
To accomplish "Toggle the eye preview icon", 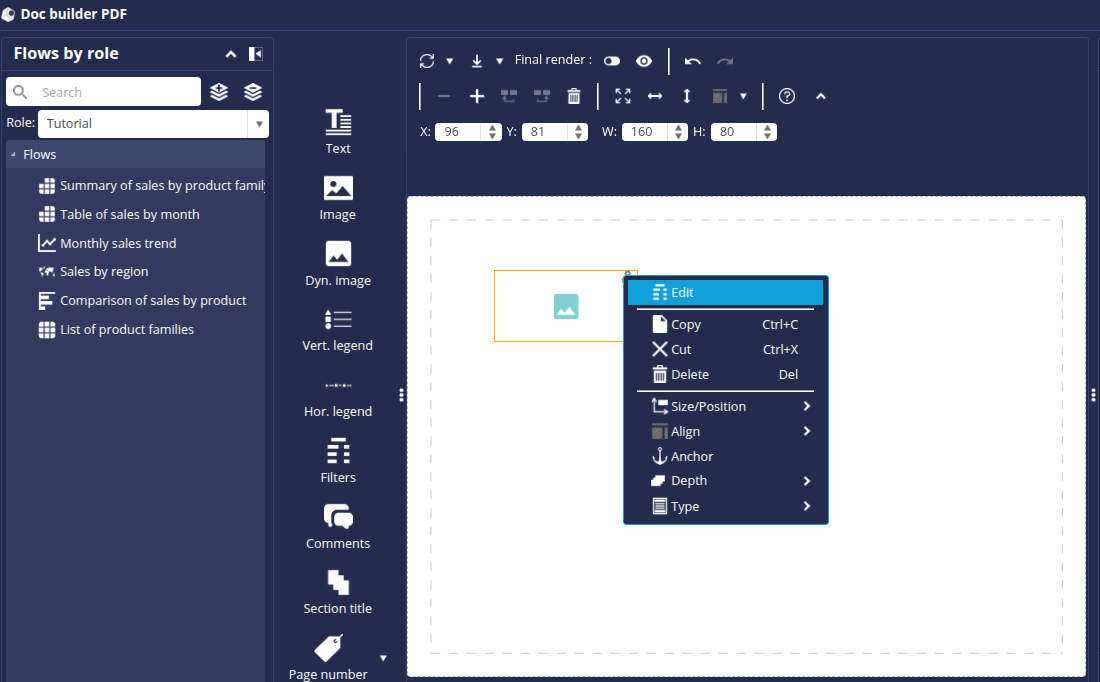I will [644, 61].
